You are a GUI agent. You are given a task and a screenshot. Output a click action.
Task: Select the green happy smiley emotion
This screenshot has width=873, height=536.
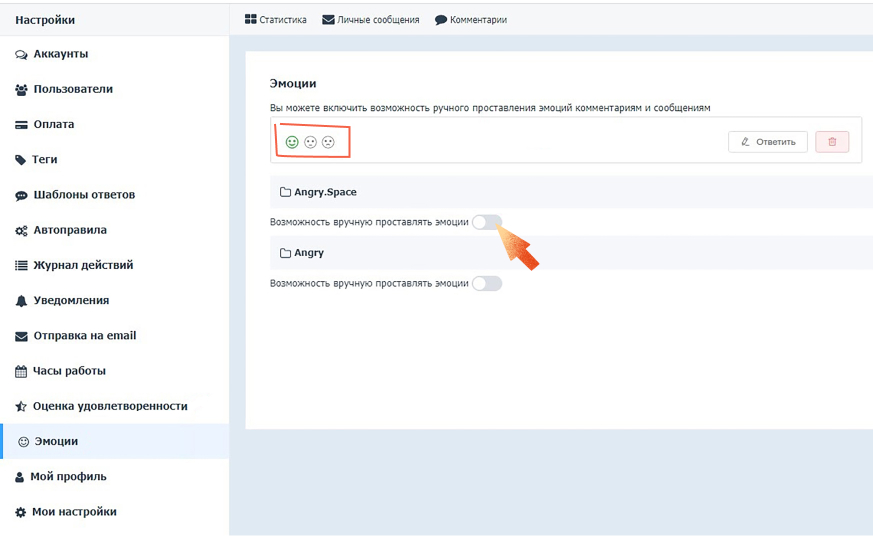click(292, 142)
